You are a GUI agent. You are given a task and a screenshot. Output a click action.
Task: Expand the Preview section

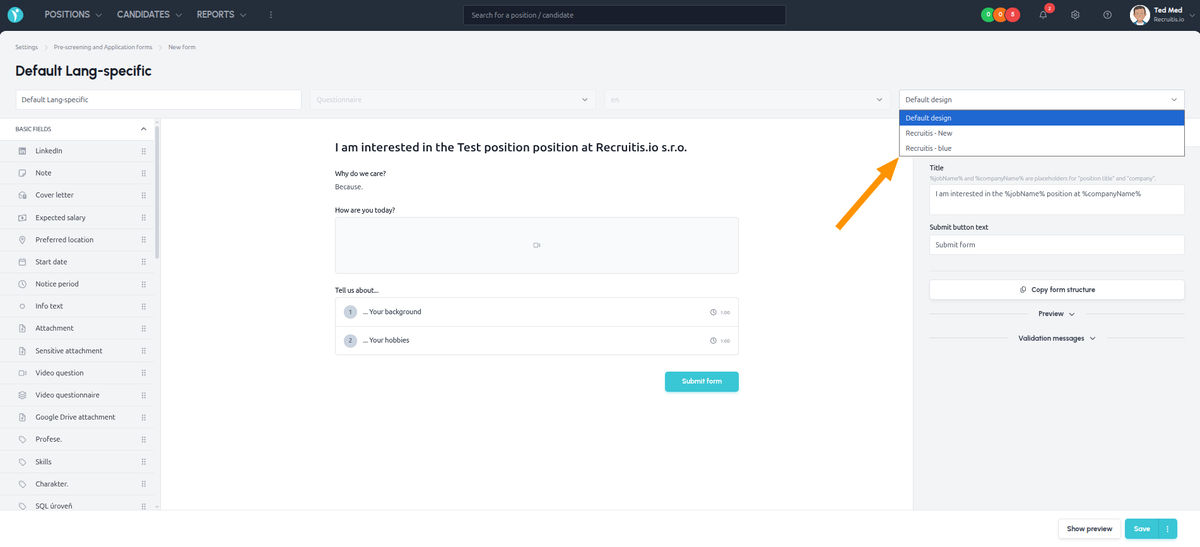[1057, 314]
